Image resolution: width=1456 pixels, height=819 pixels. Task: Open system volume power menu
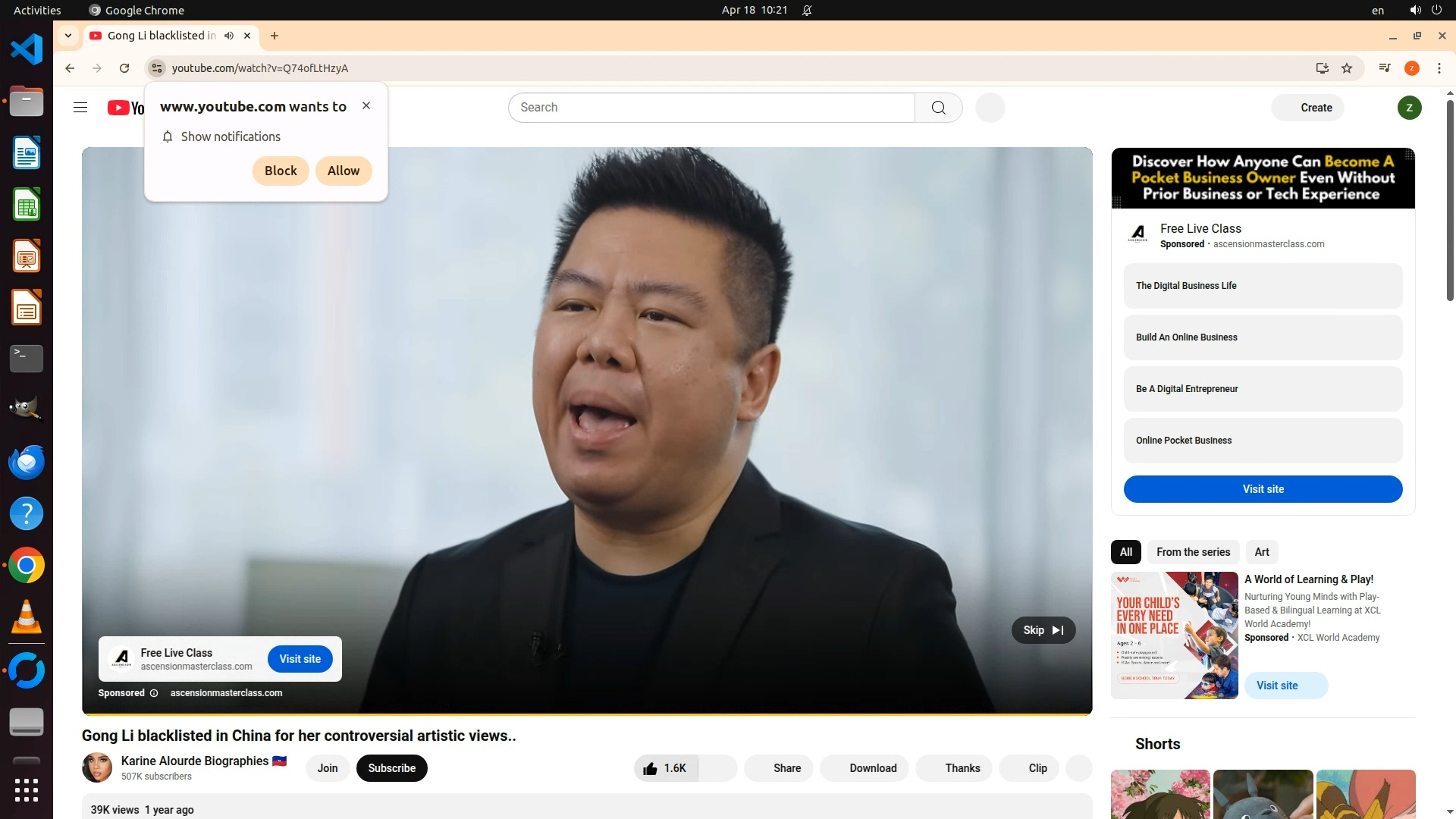[x=1426, y=10]
